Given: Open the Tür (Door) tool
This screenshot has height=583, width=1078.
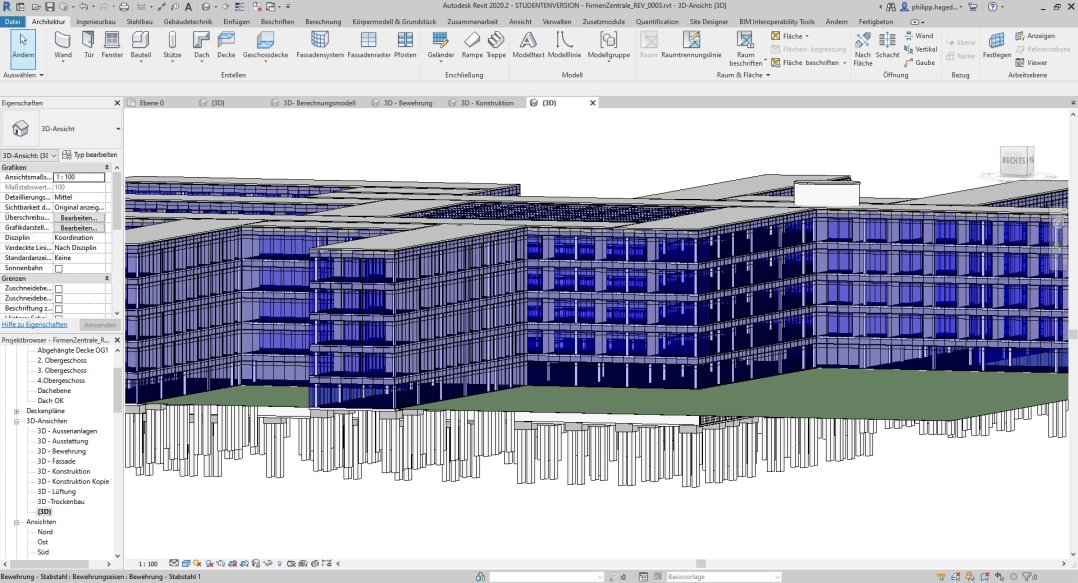Looking at the screenshot, I should (x=90, y=44).
